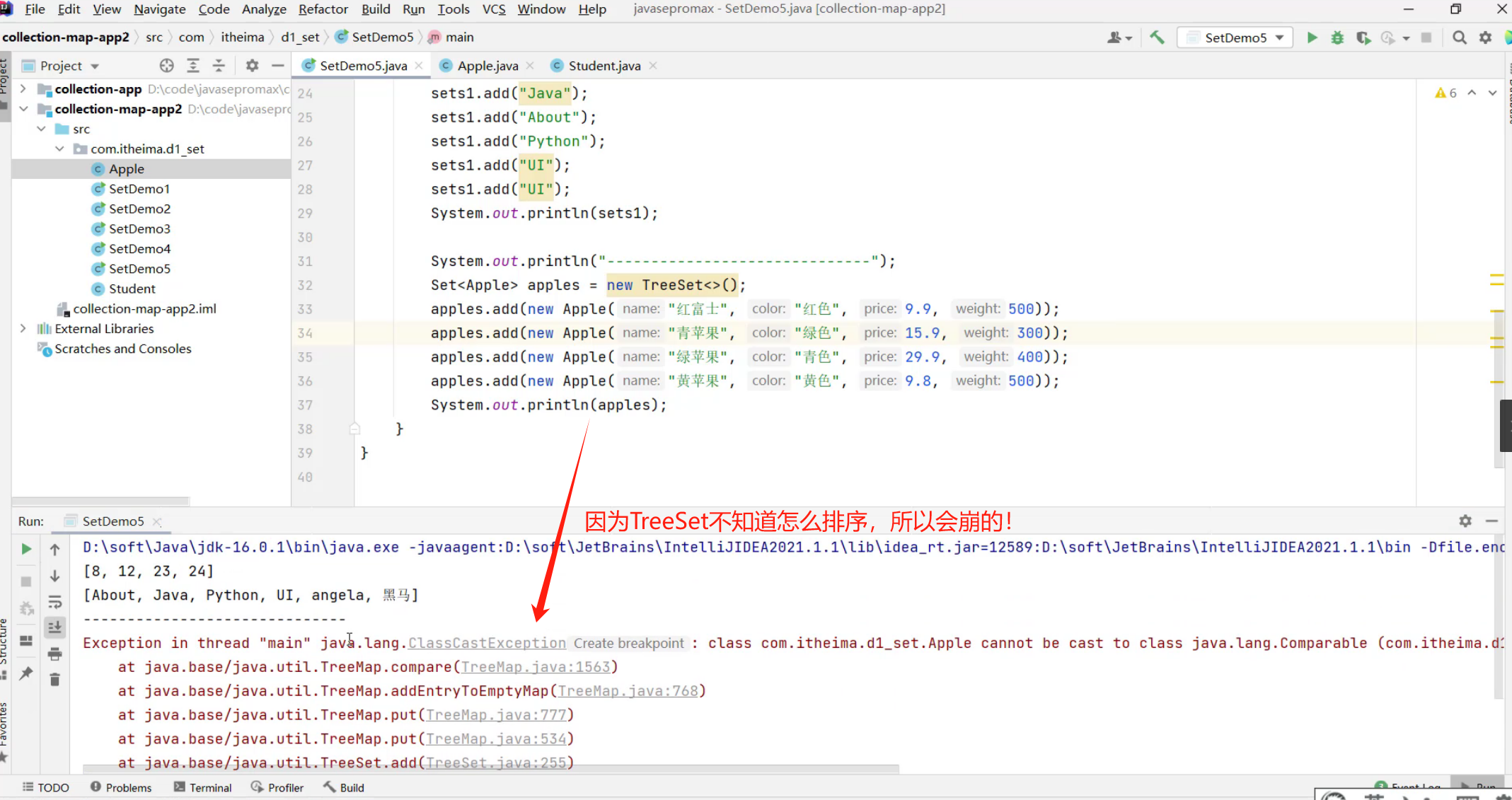The height and width of the screenshot is (800, 1512).
Task: Open Search Everywhere magnifier icon
Action: point(1459,37)
